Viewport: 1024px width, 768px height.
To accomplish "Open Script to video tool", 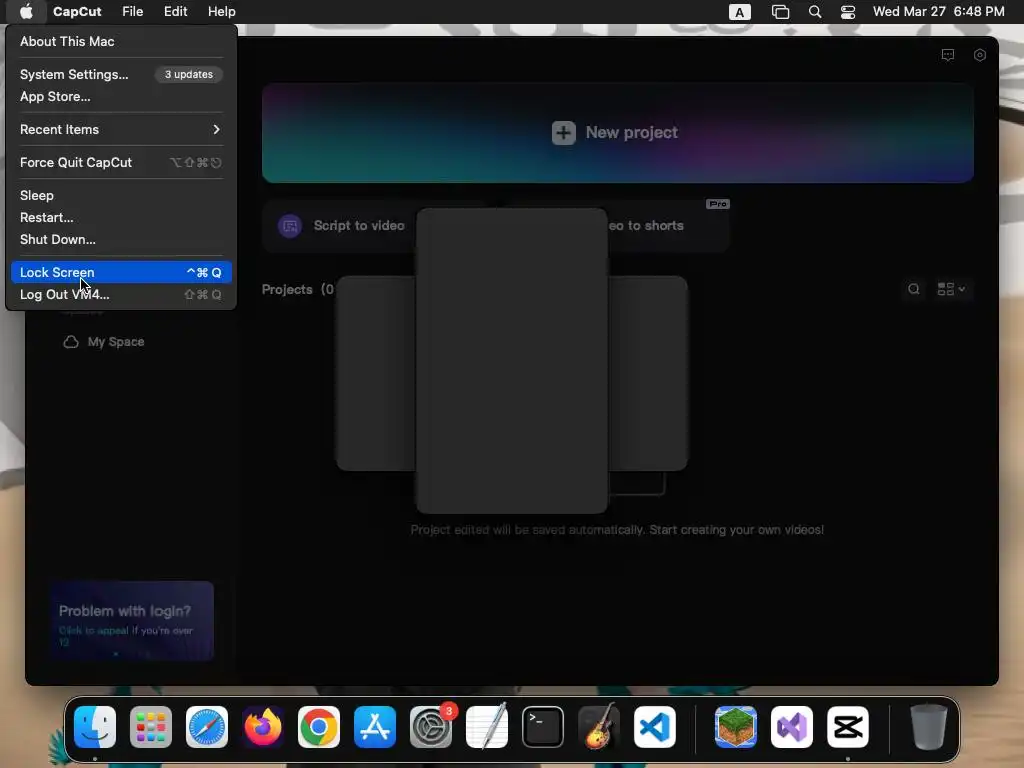I will [x=340, y=226].
